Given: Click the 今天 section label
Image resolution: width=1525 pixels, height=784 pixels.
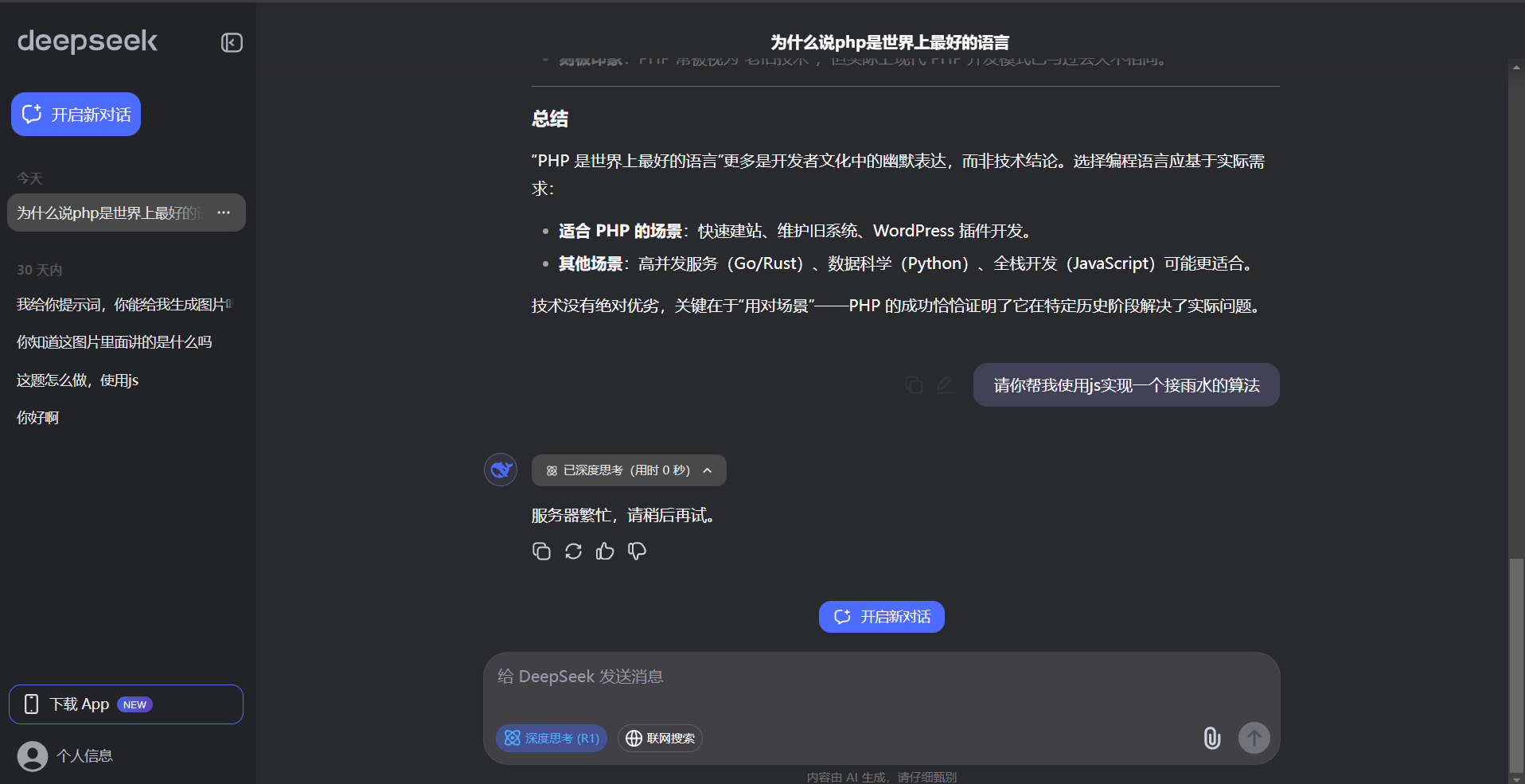Looking at the screenshot, I should click(29, 178).
